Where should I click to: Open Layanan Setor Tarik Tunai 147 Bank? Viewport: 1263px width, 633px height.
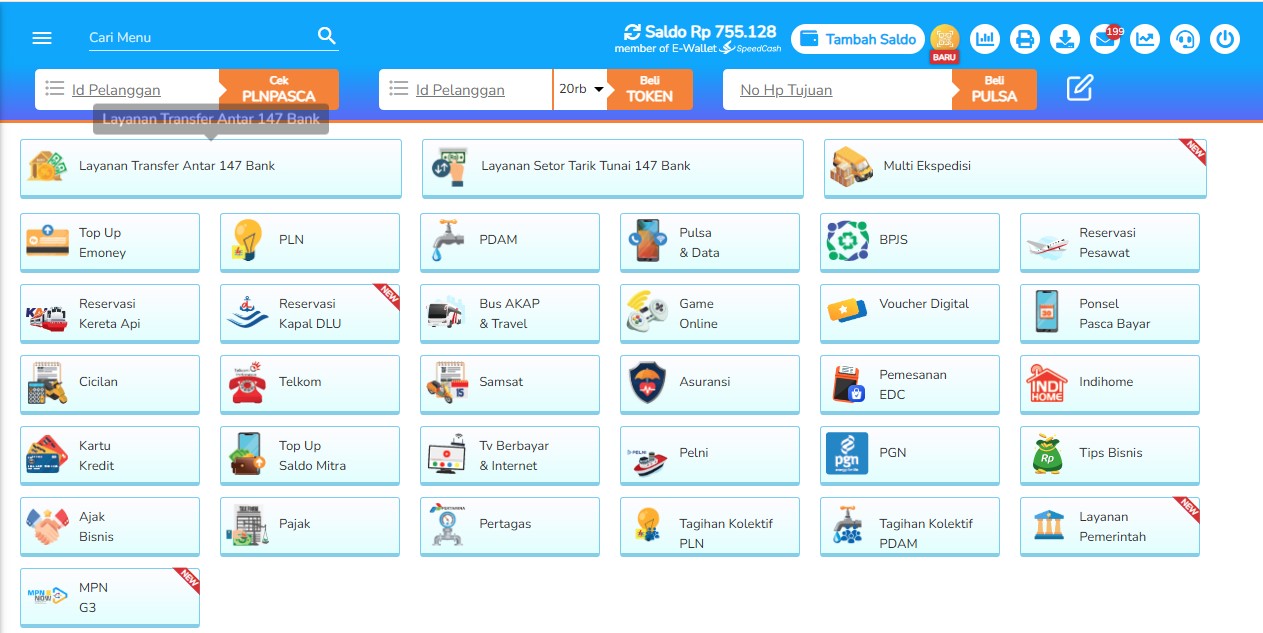click(612, 167)
